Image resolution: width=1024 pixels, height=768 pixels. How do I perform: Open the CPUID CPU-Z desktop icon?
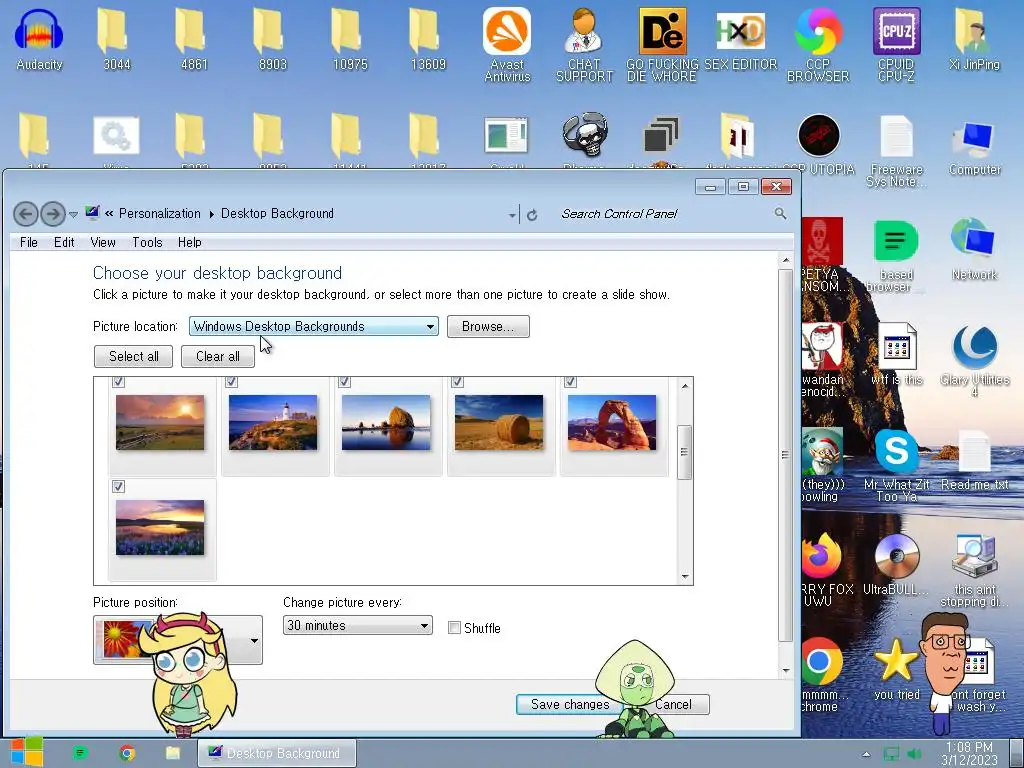[896, 44]
